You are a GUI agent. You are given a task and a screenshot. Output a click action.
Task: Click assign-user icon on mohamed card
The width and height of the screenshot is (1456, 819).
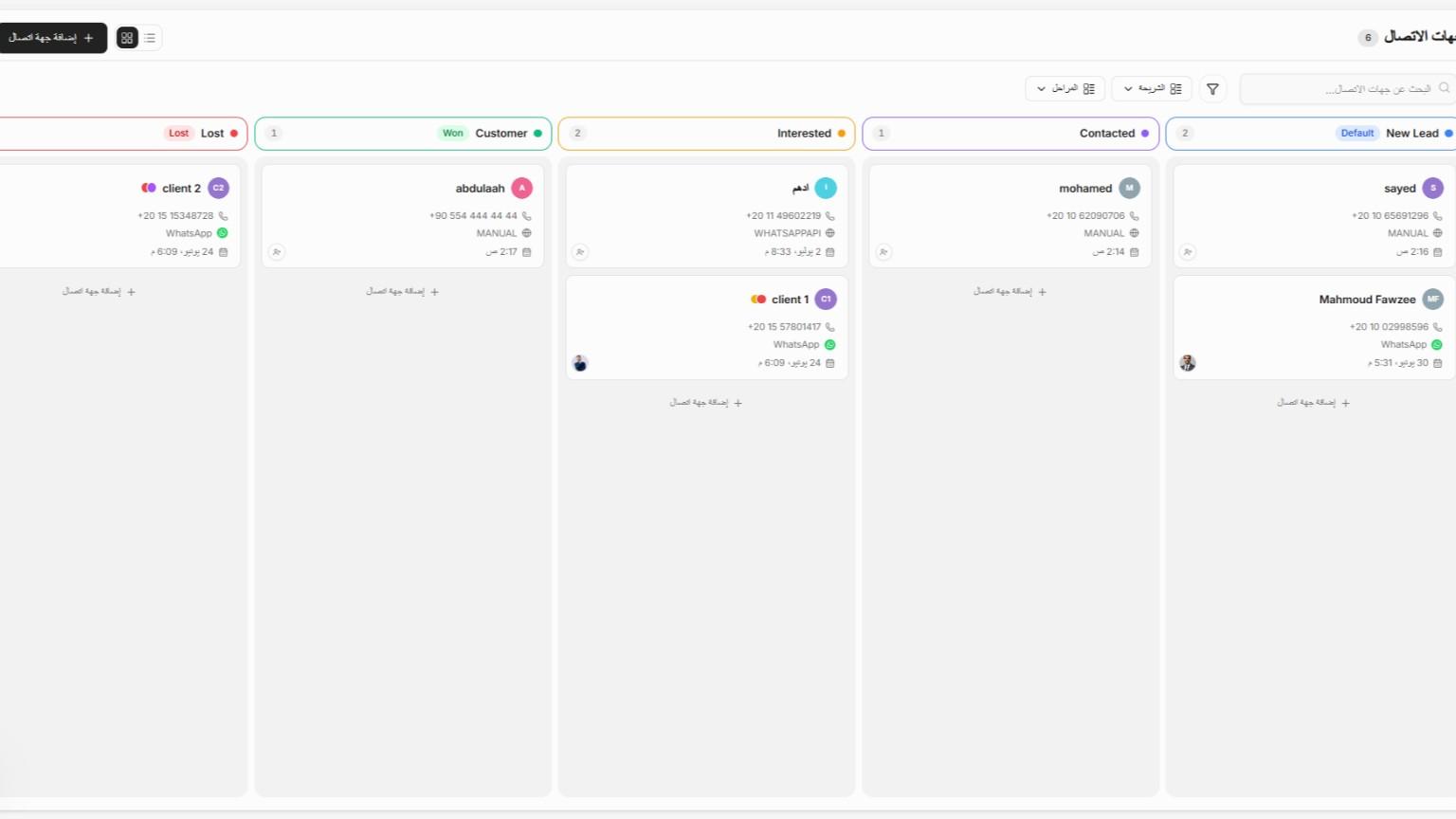click(883, 252)
